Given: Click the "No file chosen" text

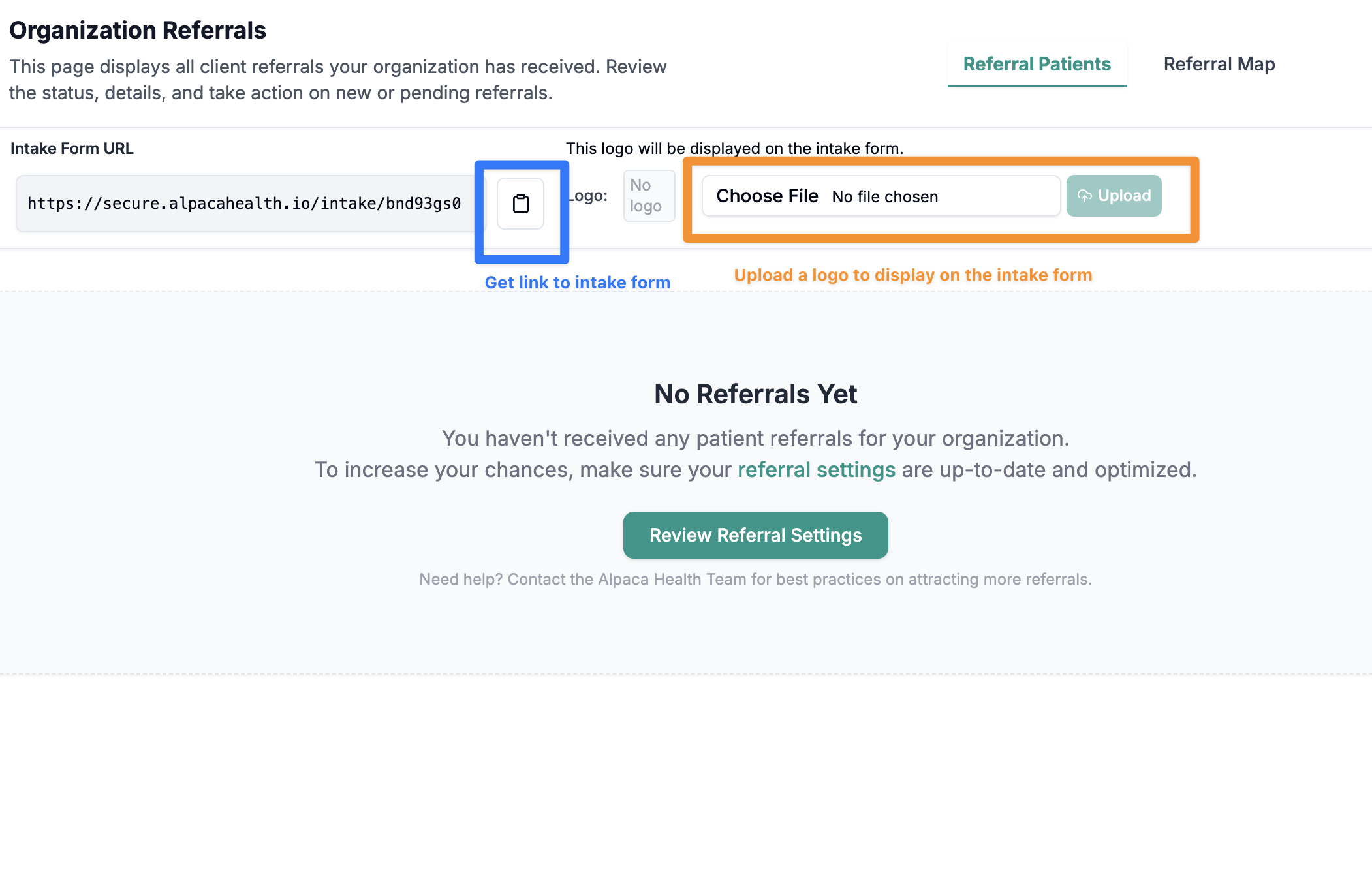Looking at the screenshot, I should 884,196.
